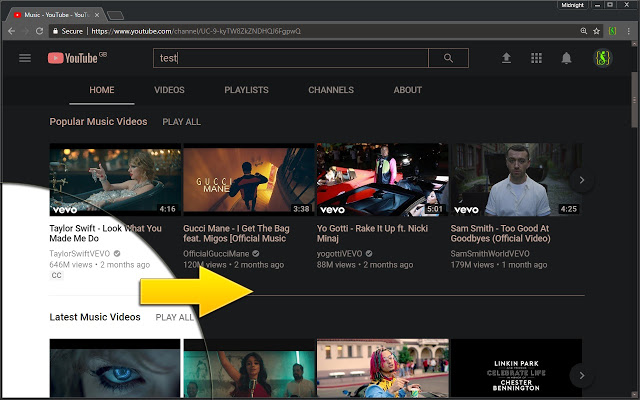The image size is (640, 400).
Task: Click the Taylor Swift bathtub video thumbnail
Action: click(115, 180)
